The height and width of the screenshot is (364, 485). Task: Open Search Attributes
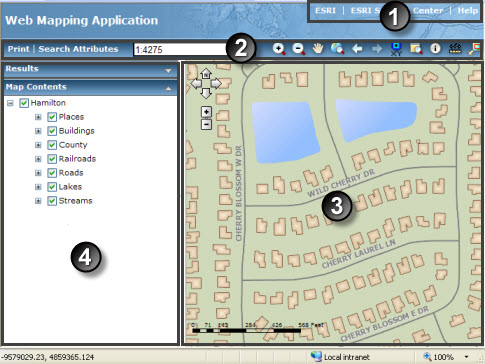(x=78, y=49)
